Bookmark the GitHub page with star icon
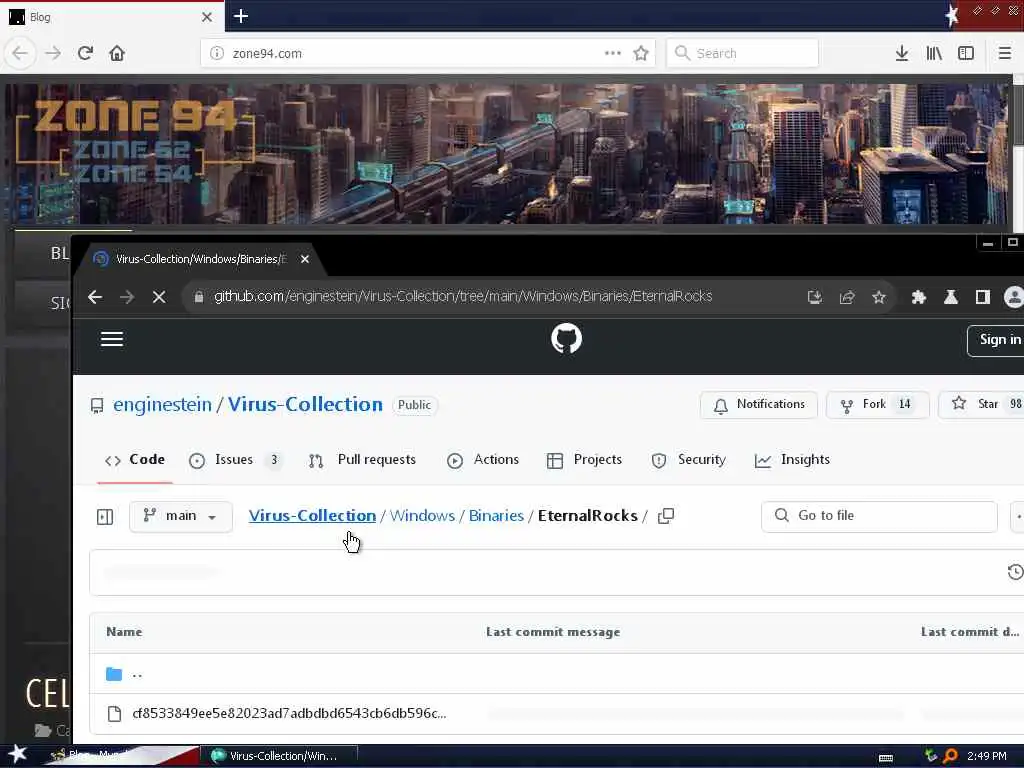The image size is (1024, 768). click(879, 297)
